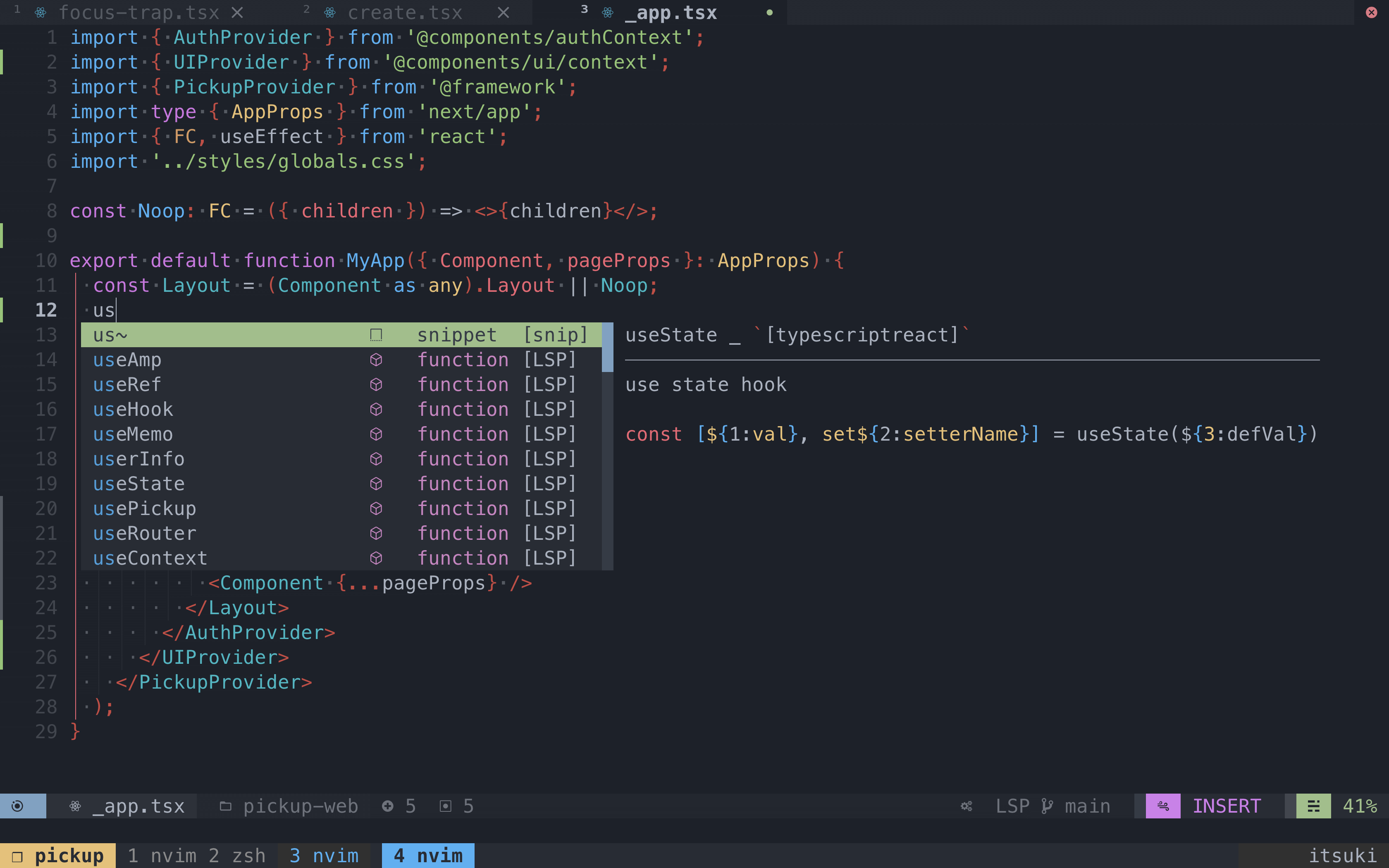Image resolution: width=1389 pixels, height=868 pixels.
Task: Click the Noop constant name on line 8
Action: point(161,211)
